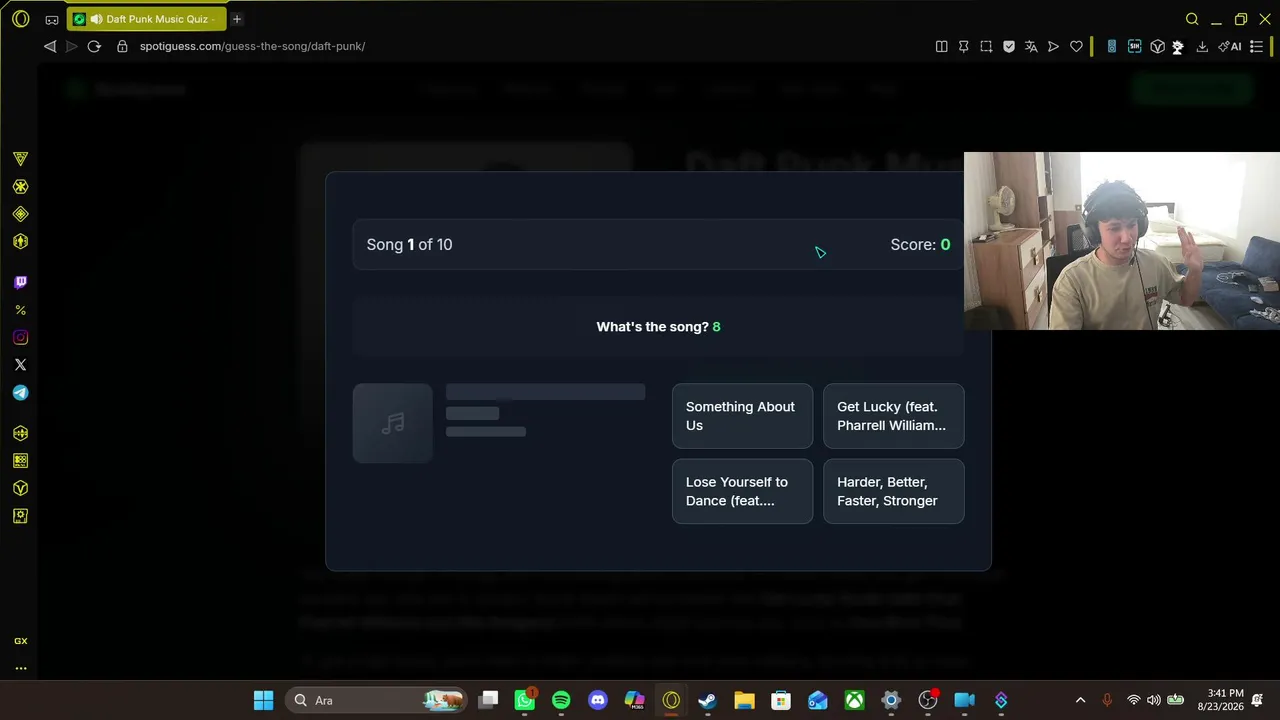
Task: Open Instagram in the sidebar
Action: coord(20,338)
